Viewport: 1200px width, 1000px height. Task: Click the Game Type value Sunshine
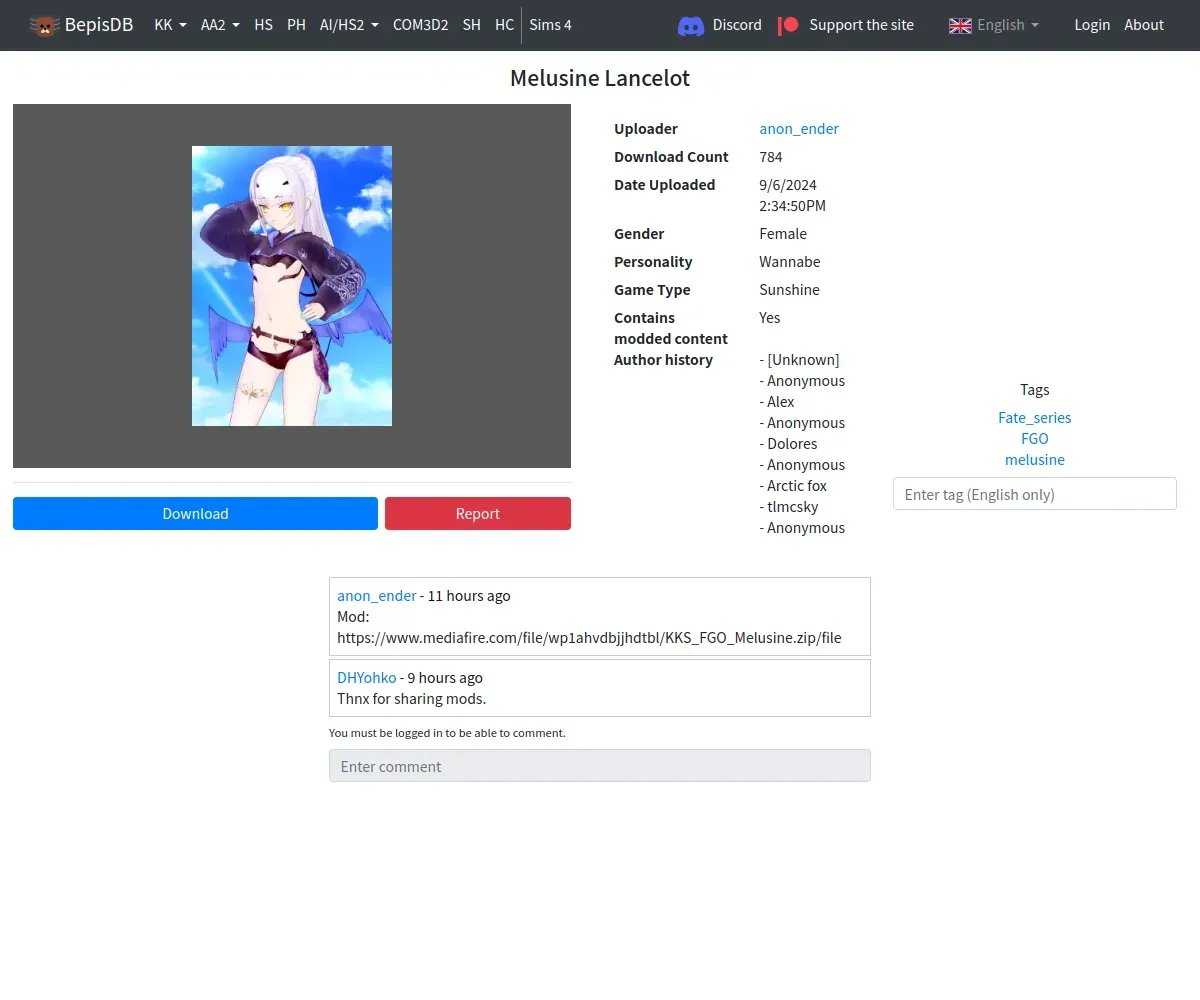click(x=790, y=289)
